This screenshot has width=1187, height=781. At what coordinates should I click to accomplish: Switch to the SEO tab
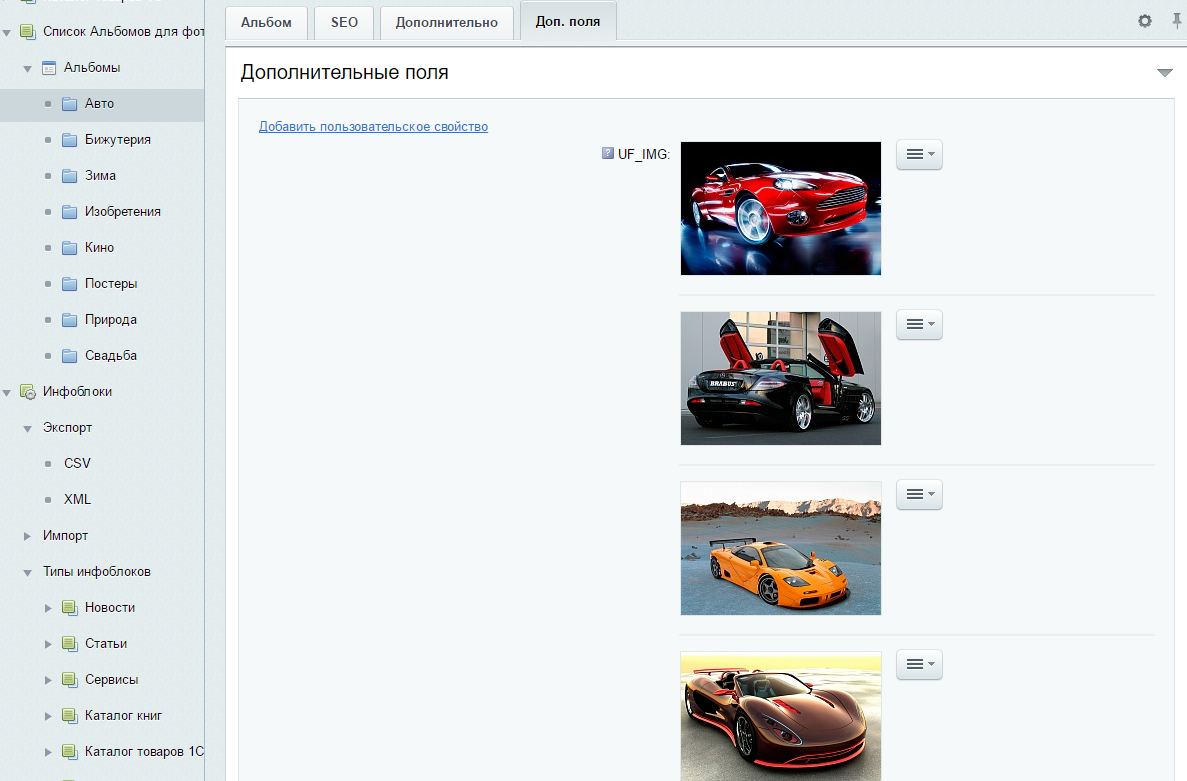[344, 22]
